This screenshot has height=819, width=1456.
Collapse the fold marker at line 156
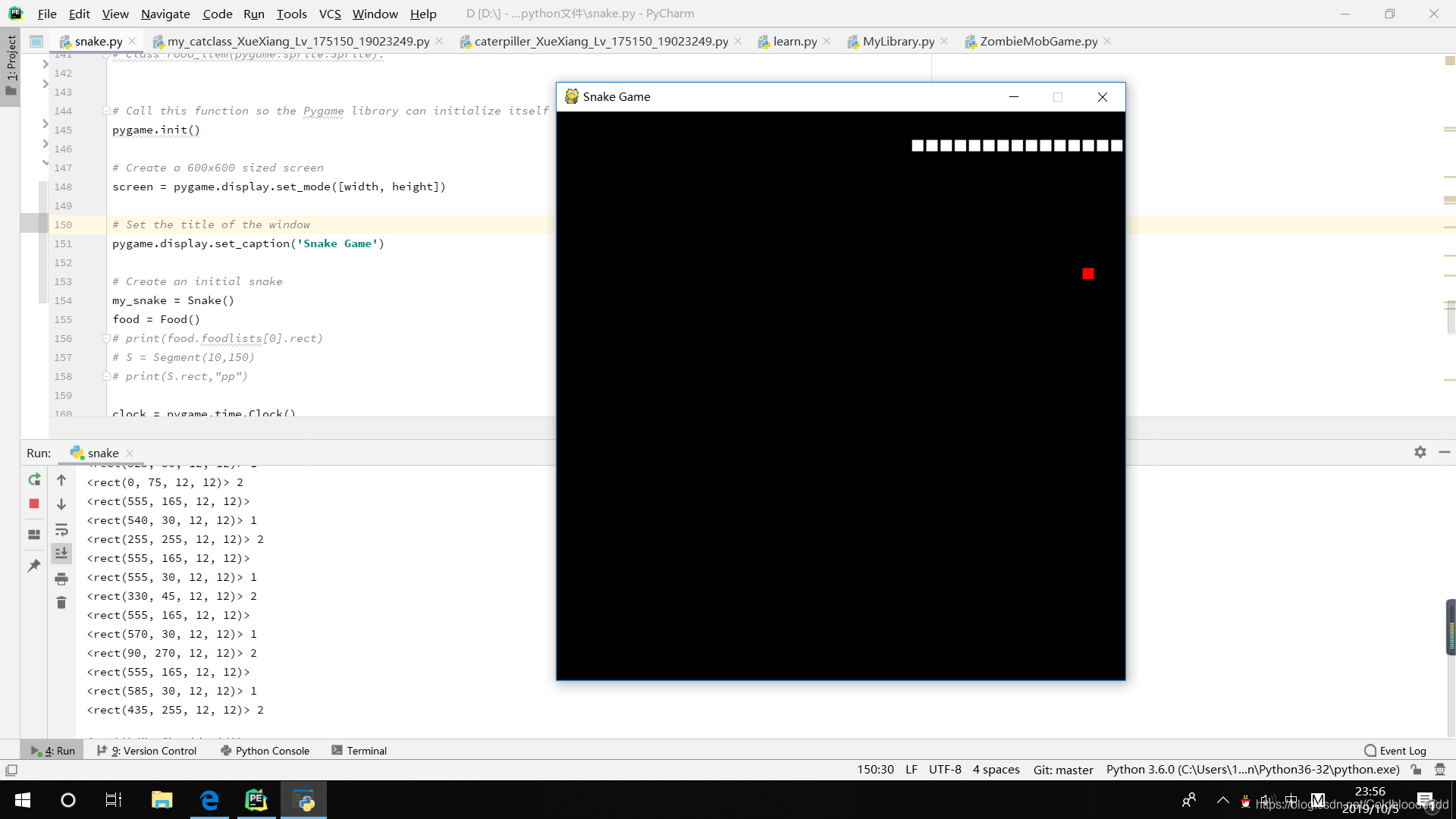coord(106,338)
